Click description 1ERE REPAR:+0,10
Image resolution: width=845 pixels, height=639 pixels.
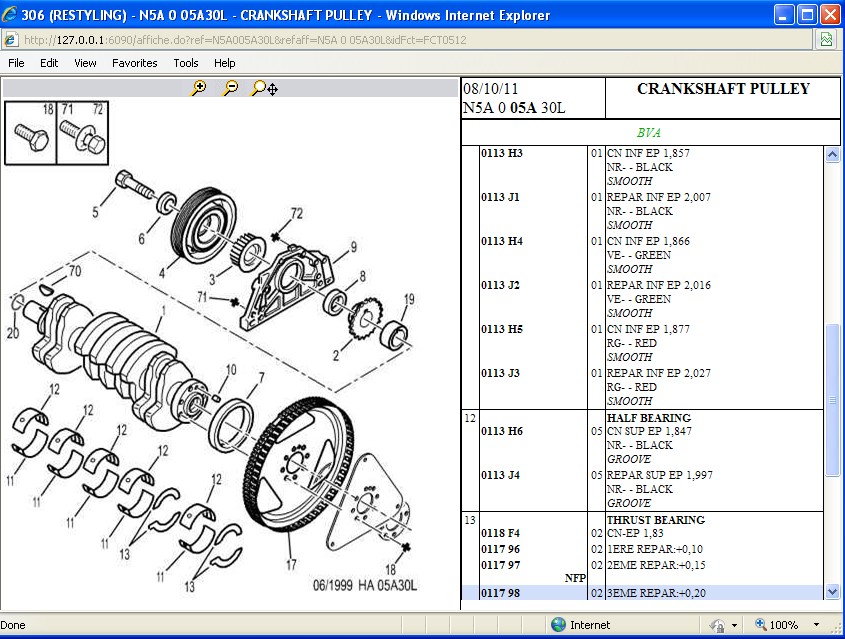655,549
